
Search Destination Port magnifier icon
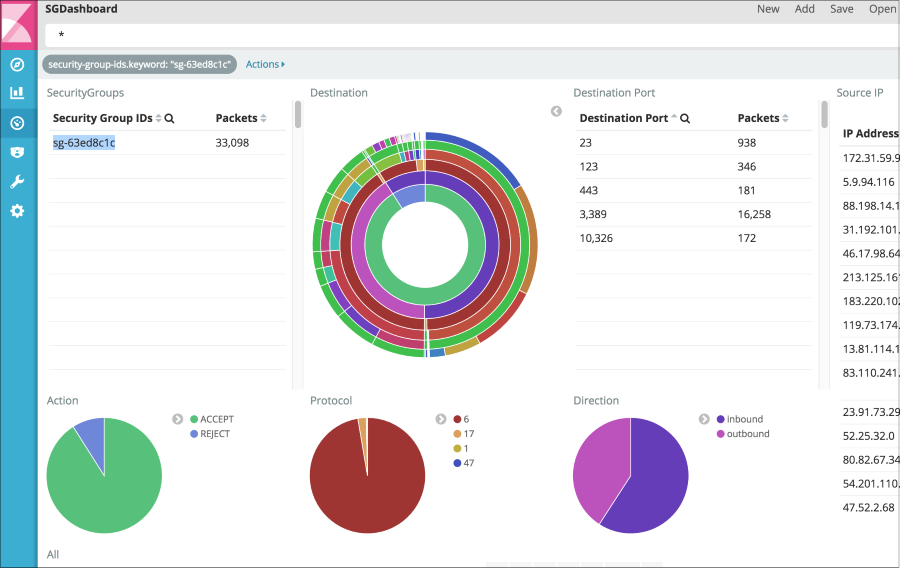[x=685, y=118]
